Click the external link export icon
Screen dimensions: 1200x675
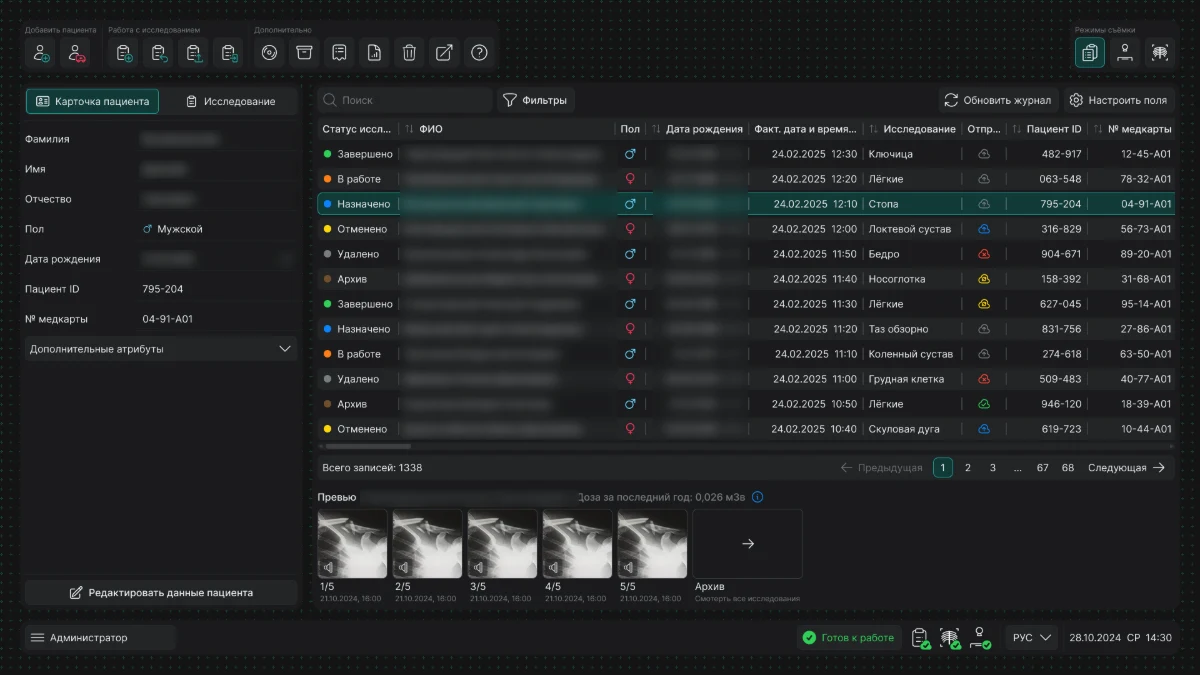point(445,53)
